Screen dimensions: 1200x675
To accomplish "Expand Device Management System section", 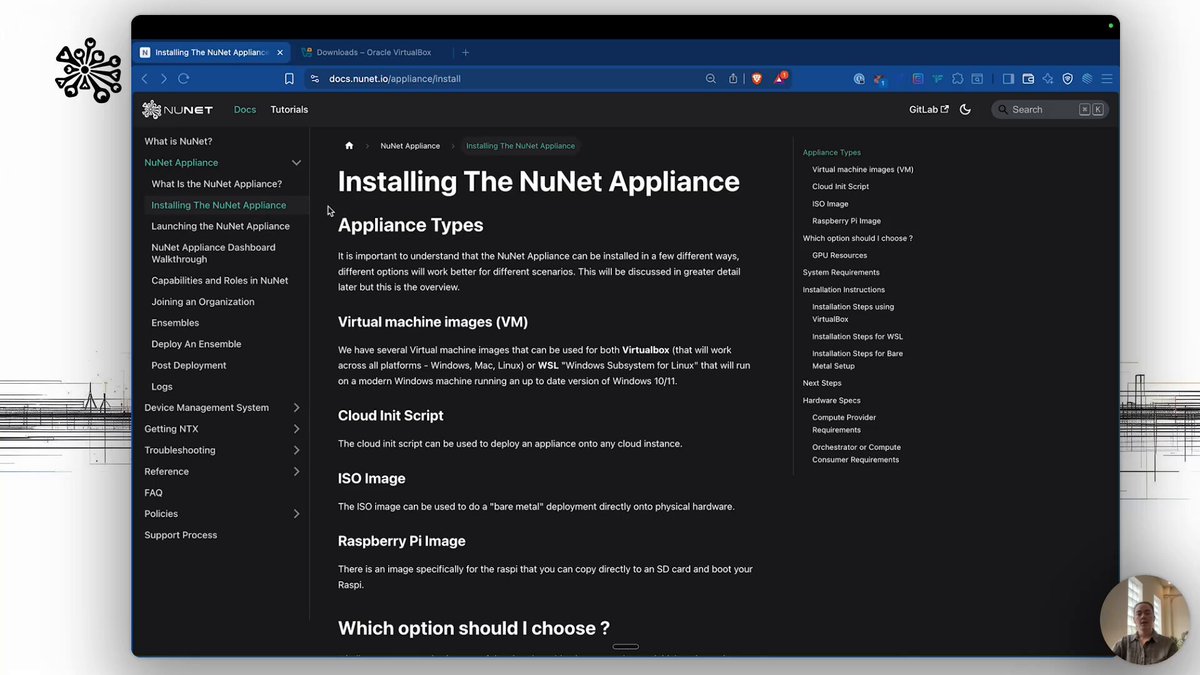I will click(x=296, y=408).
